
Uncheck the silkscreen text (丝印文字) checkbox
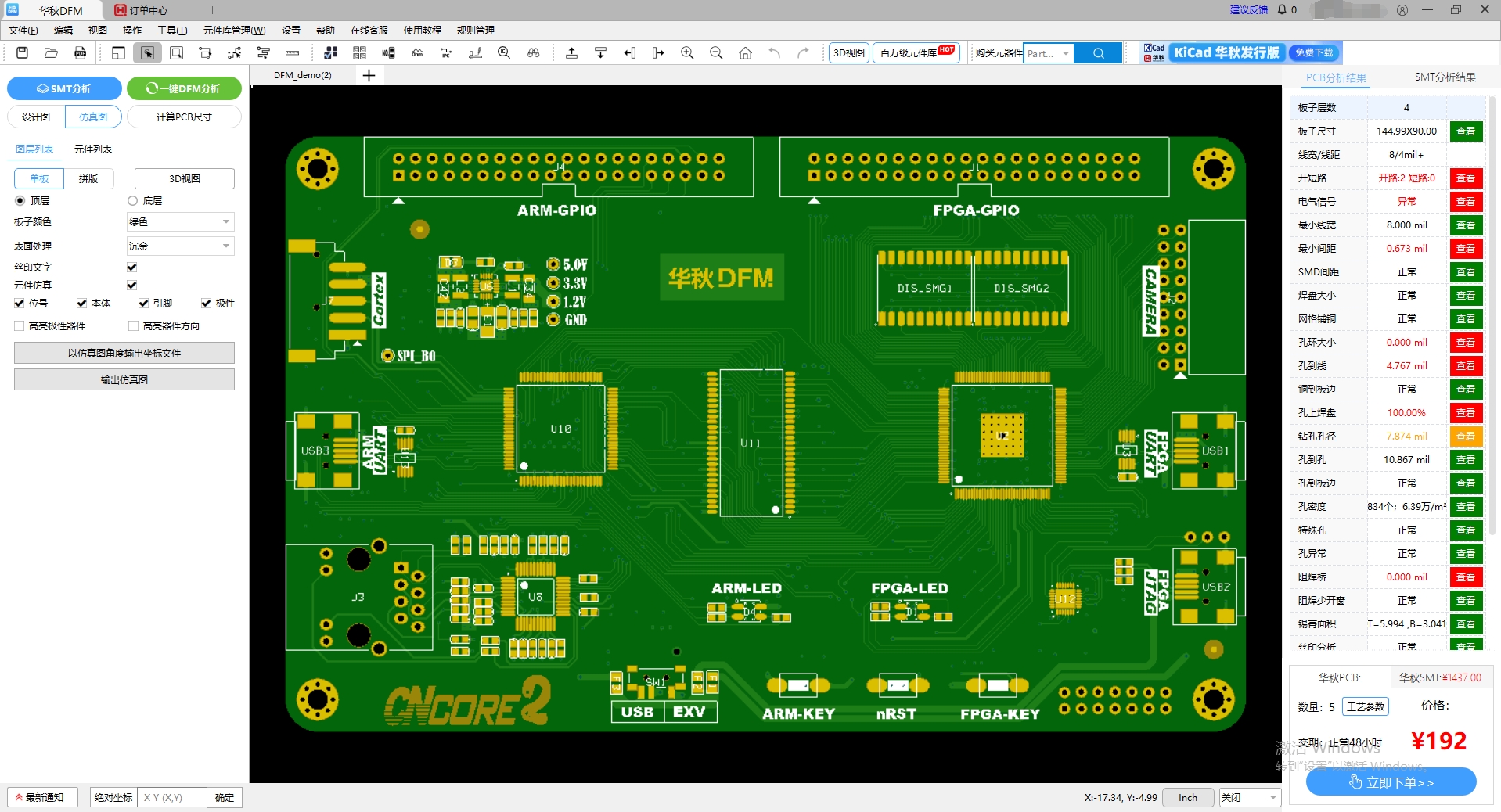click(131, 267)
